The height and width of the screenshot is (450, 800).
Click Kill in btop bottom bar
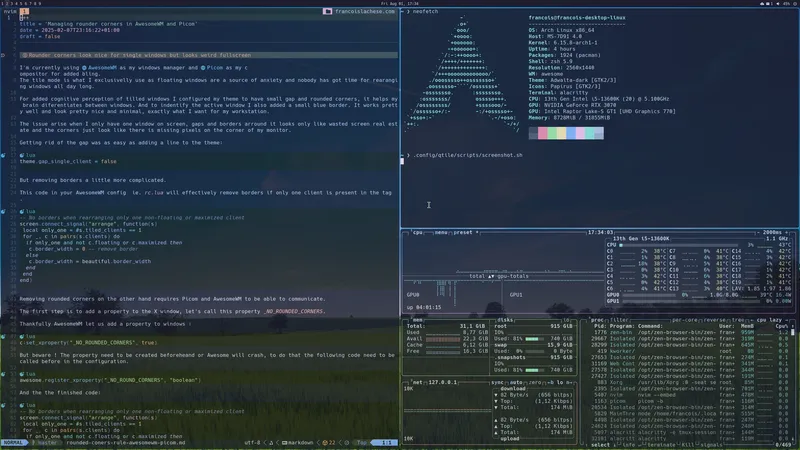coord(689,445)
